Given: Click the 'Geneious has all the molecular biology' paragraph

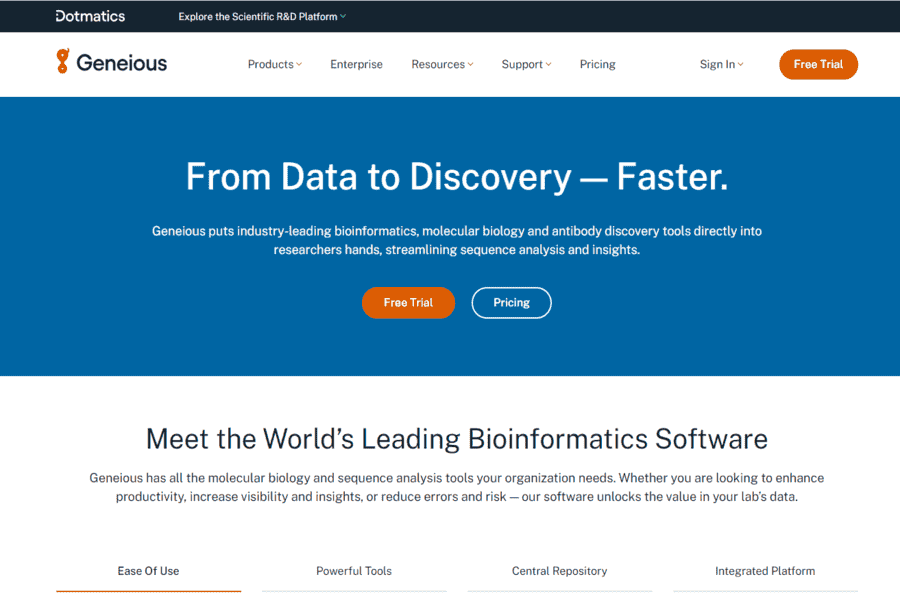Looking at the screenshot, I should point(457,487).
